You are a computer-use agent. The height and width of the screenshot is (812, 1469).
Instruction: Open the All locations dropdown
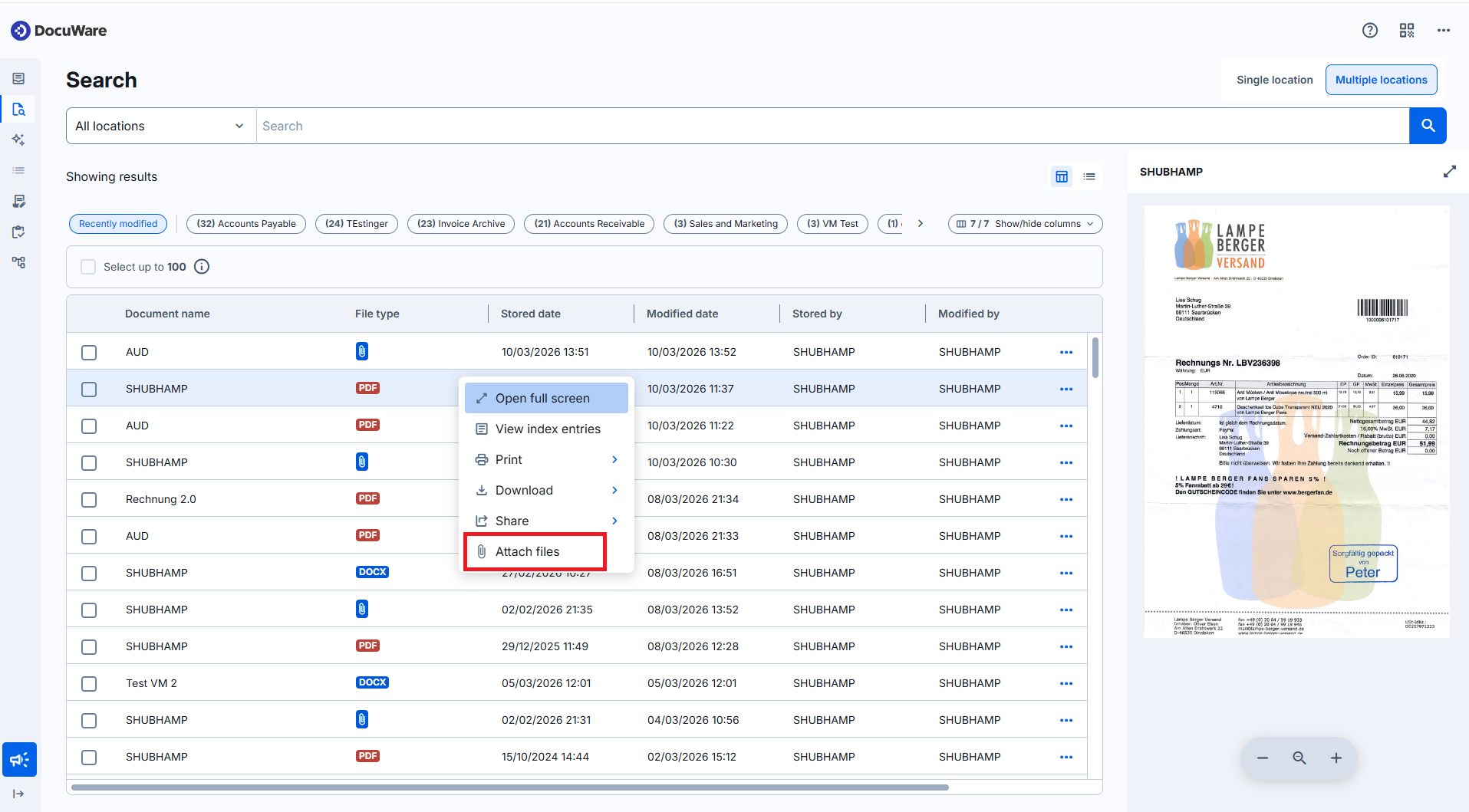(x=161, y=126)
